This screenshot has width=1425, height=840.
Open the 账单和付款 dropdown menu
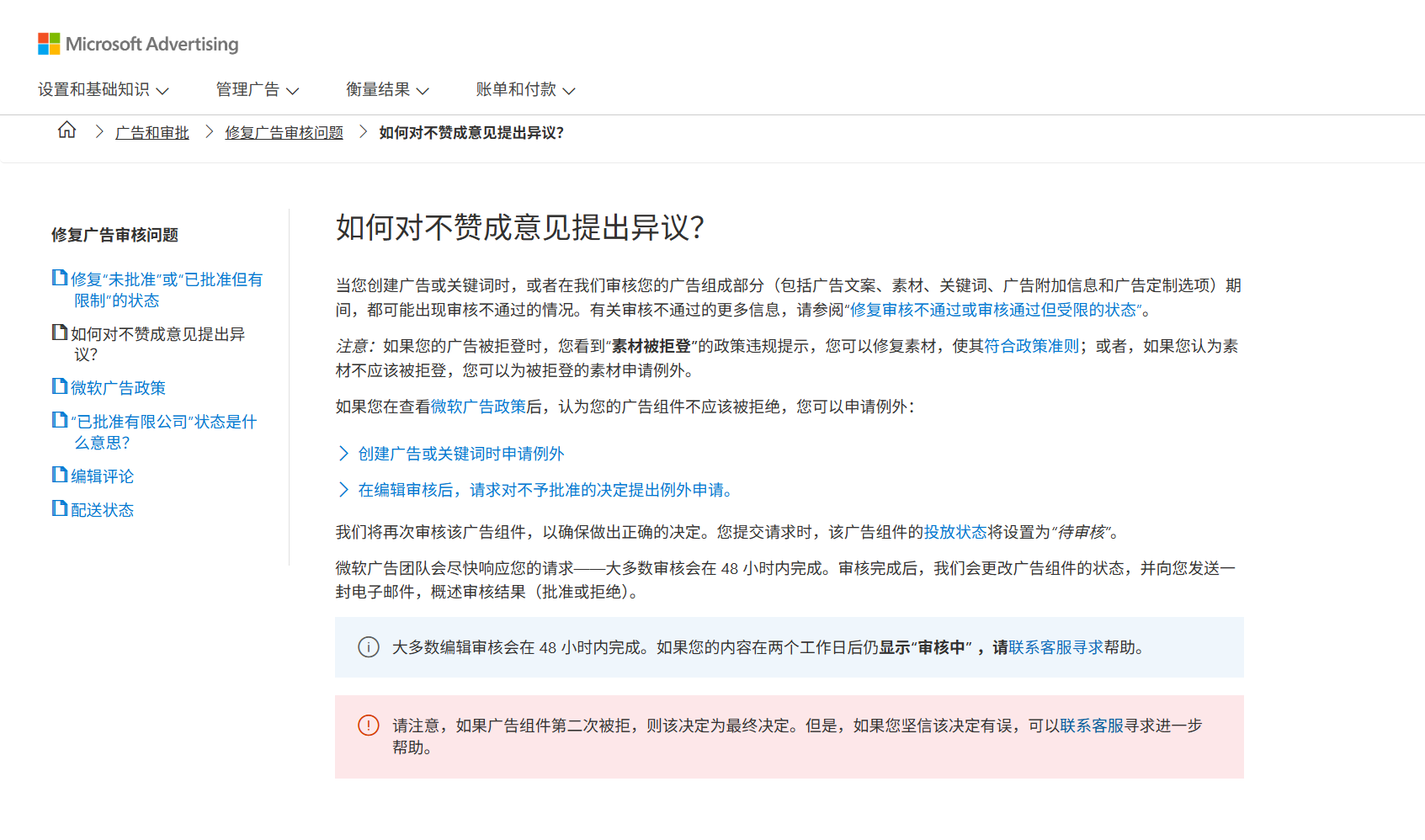coord(526,89)
